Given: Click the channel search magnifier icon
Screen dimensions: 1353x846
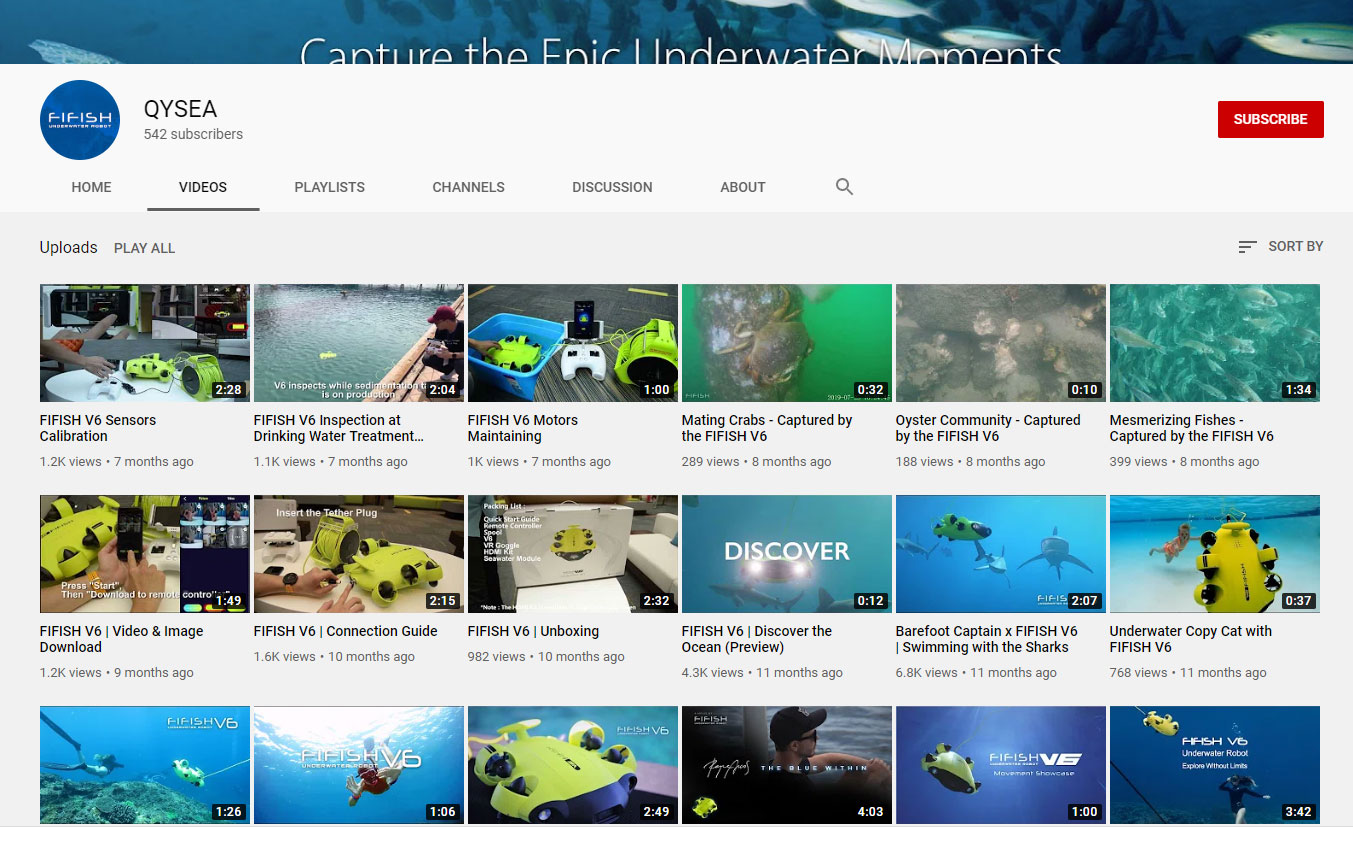Looking at the screenshot, I should point(844,187).
